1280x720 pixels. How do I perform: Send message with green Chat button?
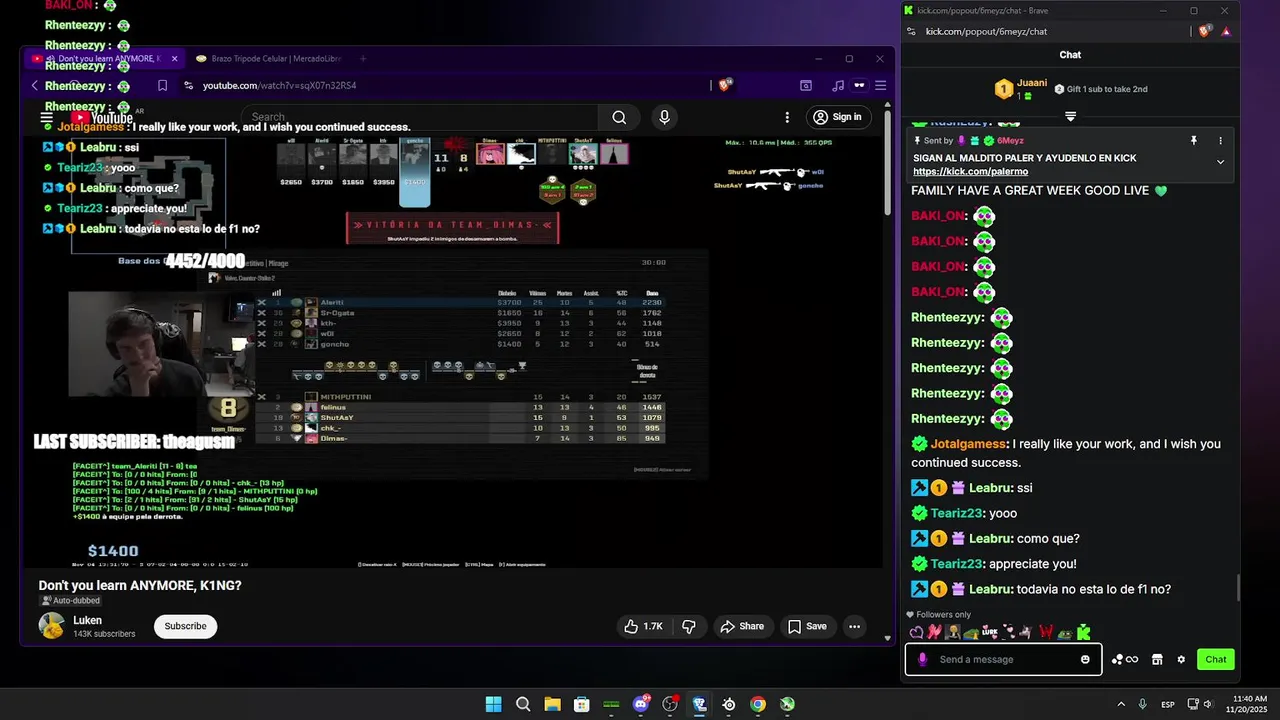1216,659
